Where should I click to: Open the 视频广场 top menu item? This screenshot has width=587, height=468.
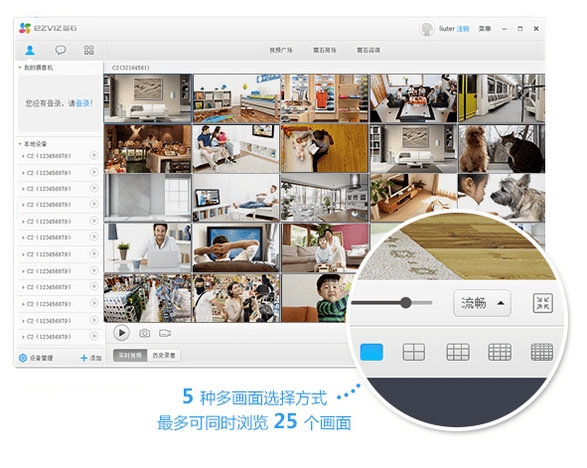point(281,50)
